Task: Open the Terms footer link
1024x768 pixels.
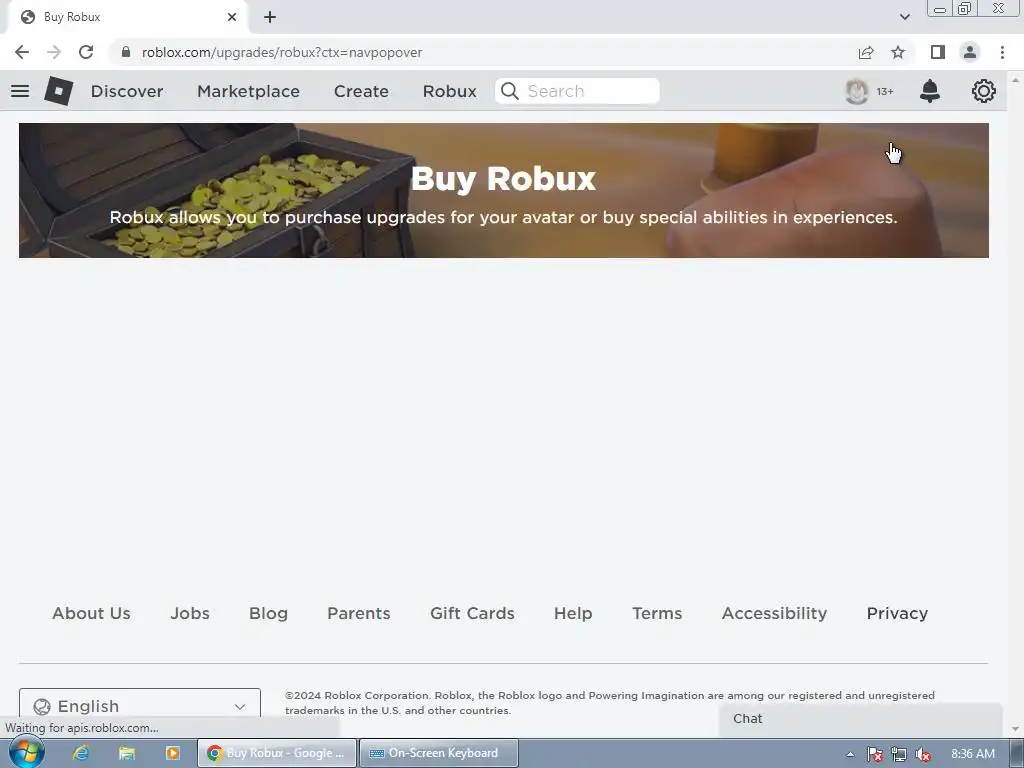Action: pos(657,613)
